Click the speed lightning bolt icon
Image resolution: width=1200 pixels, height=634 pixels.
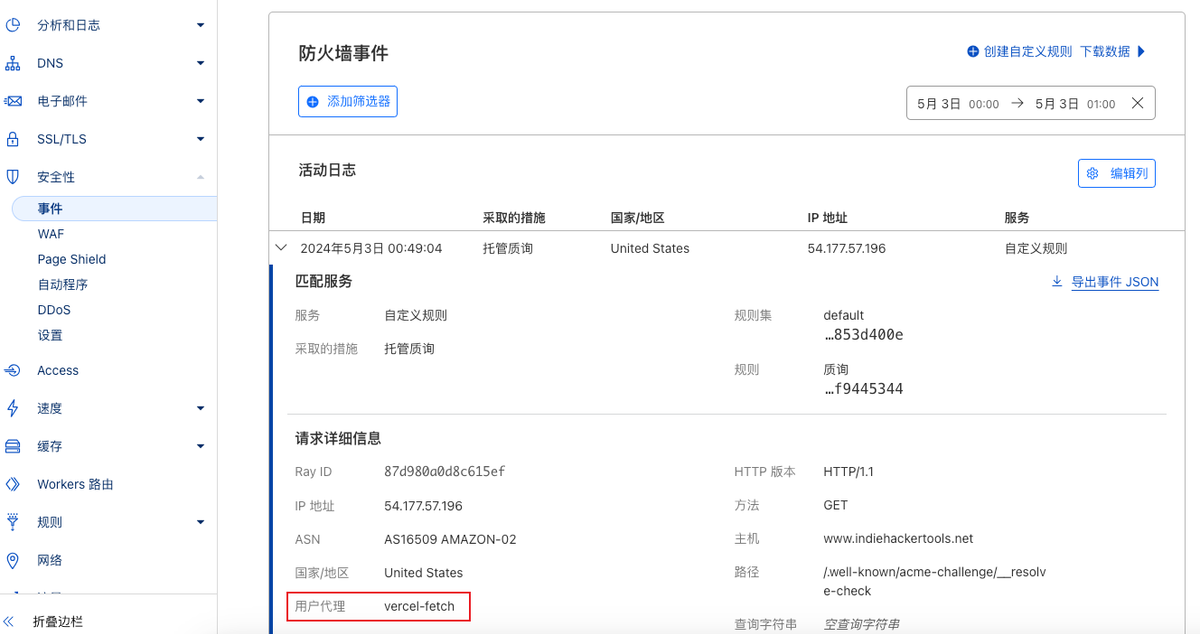click(x=13, y=408)
